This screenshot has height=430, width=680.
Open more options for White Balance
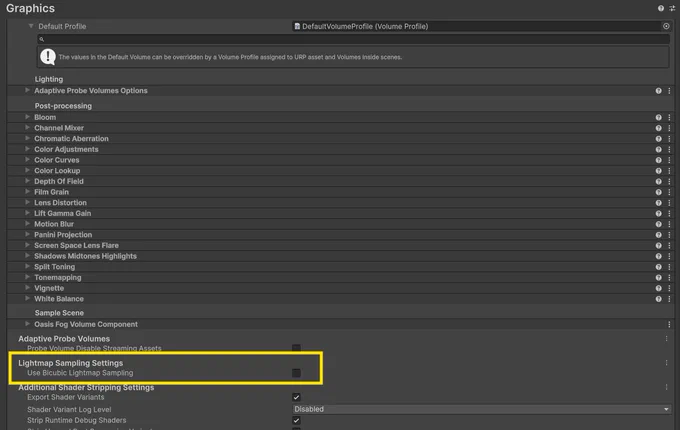(x=669, y=299)
